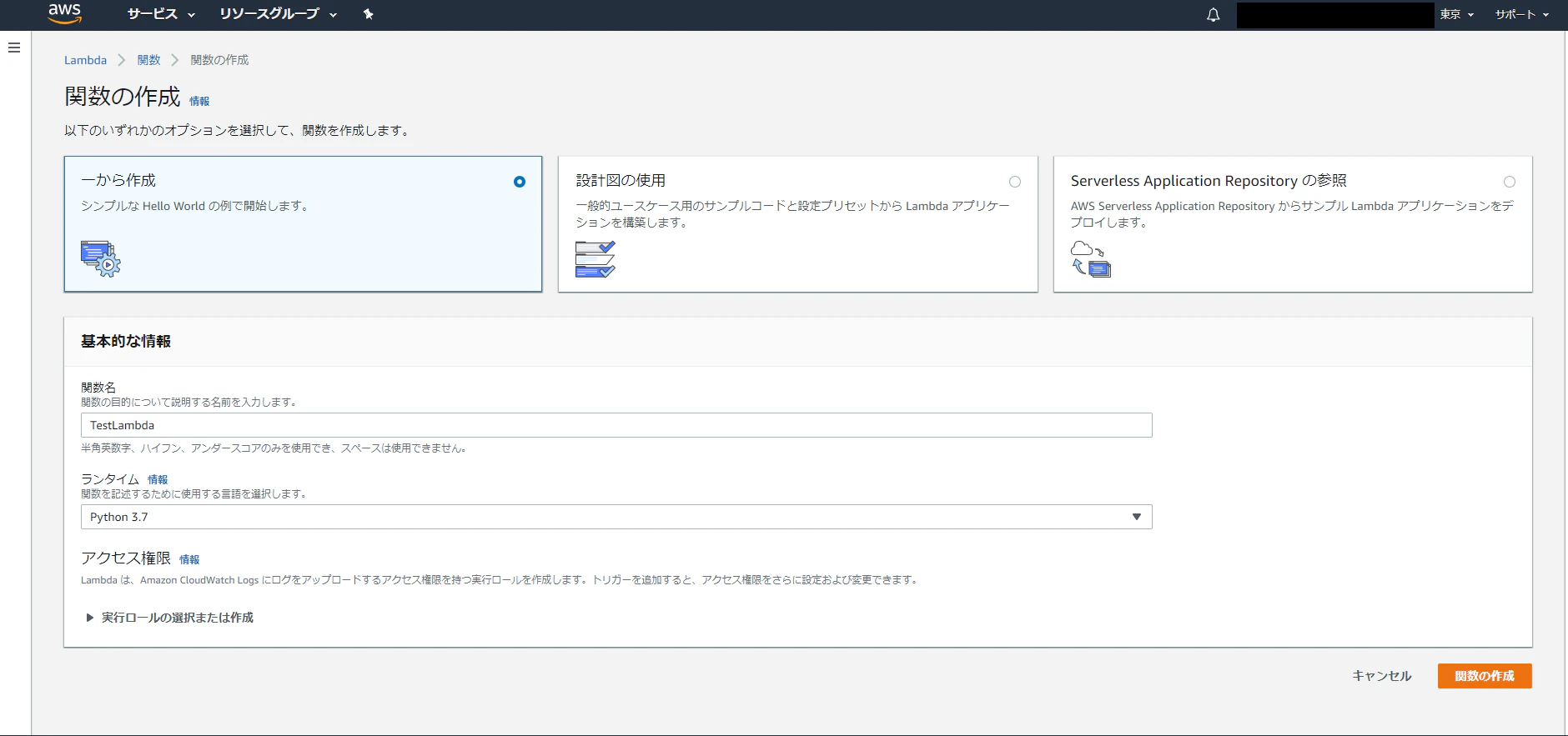Select the 一から作成 radio button
Screen dimensions: 1568x736
click(x=520, y=182)
